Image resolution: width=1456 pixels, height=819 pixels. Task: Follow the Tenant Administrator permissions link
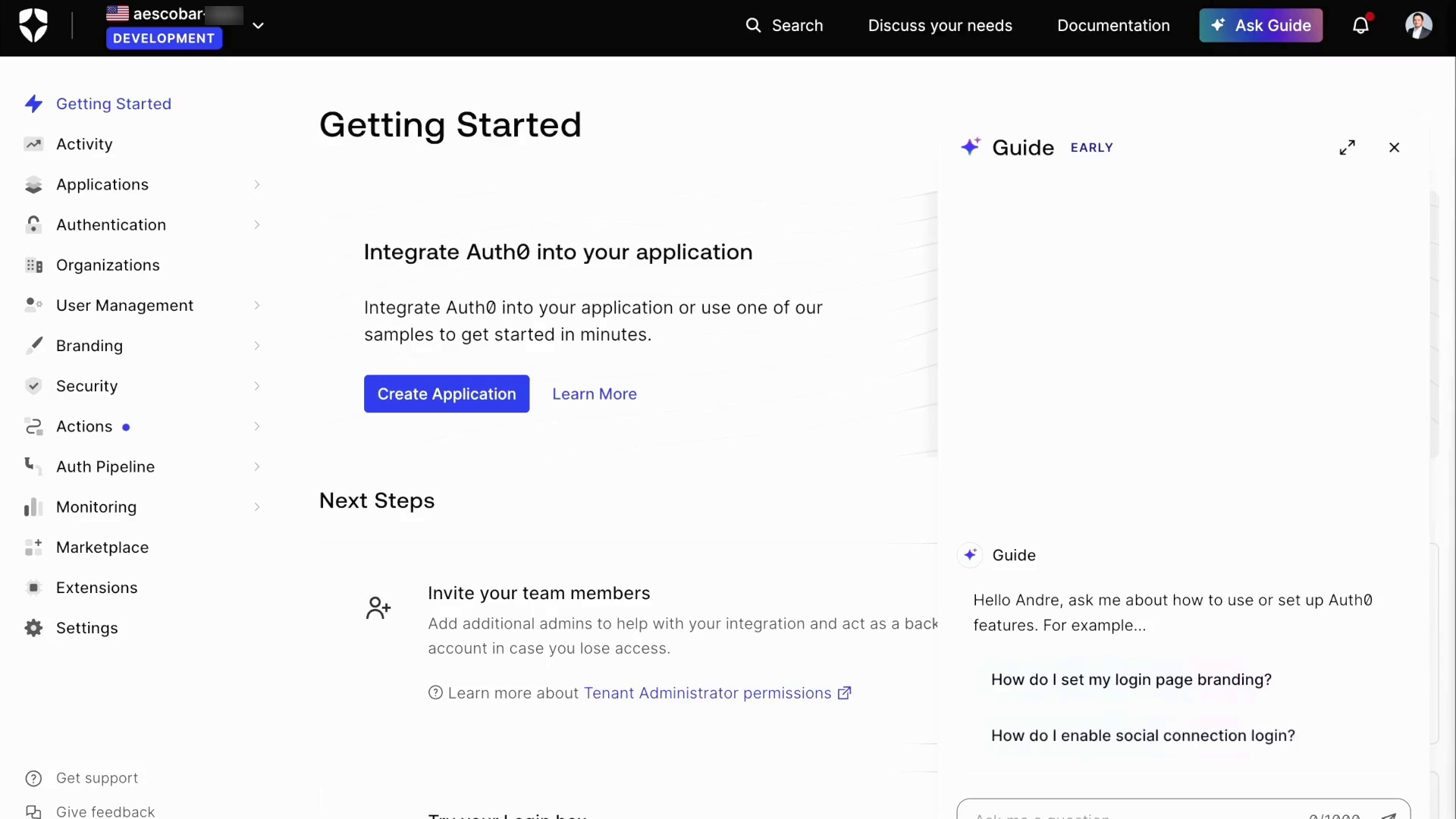pos(708,693)
